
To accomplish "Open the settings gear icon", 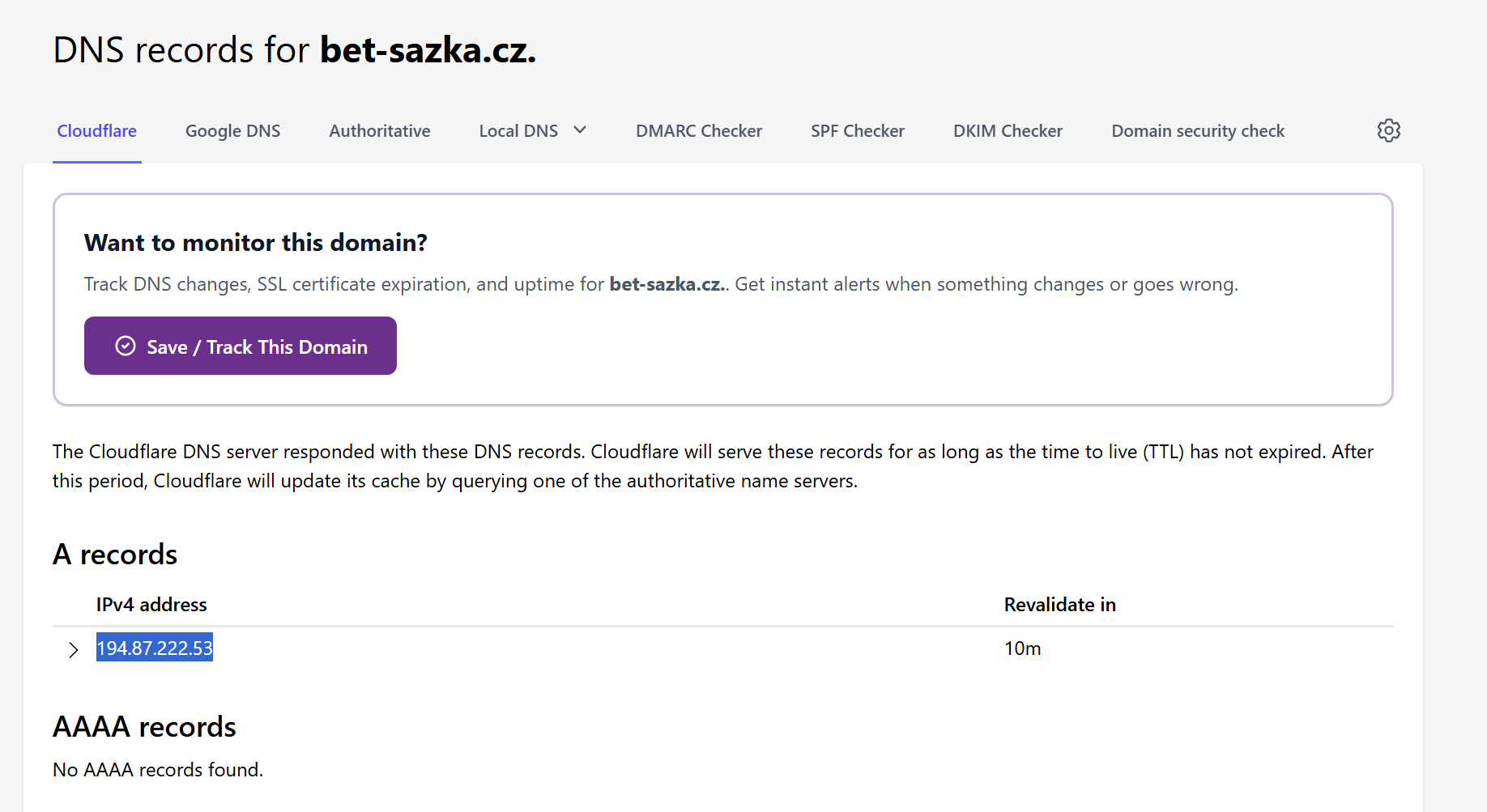I will click(1388, 130).
